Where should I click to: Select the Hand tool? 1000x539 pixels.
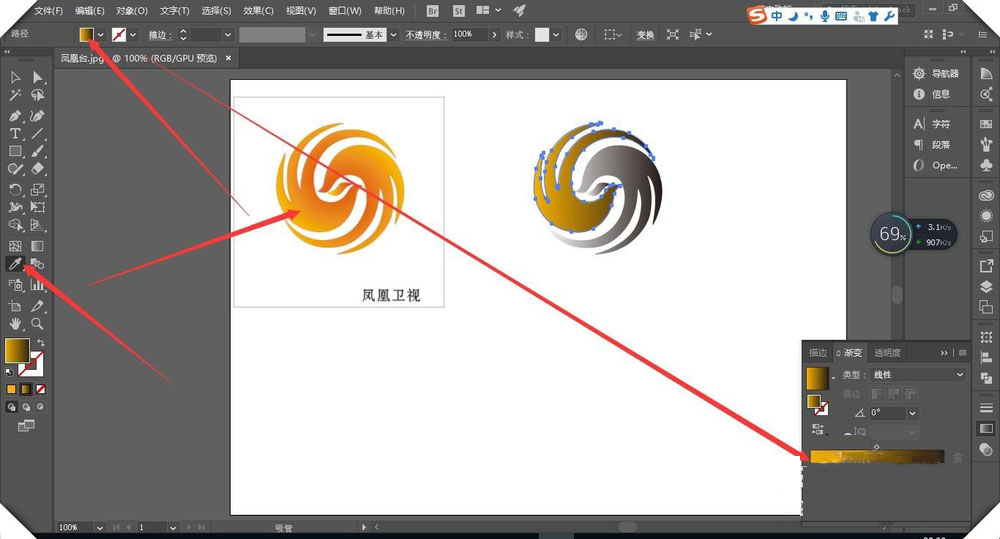click(x=15, y=324)
